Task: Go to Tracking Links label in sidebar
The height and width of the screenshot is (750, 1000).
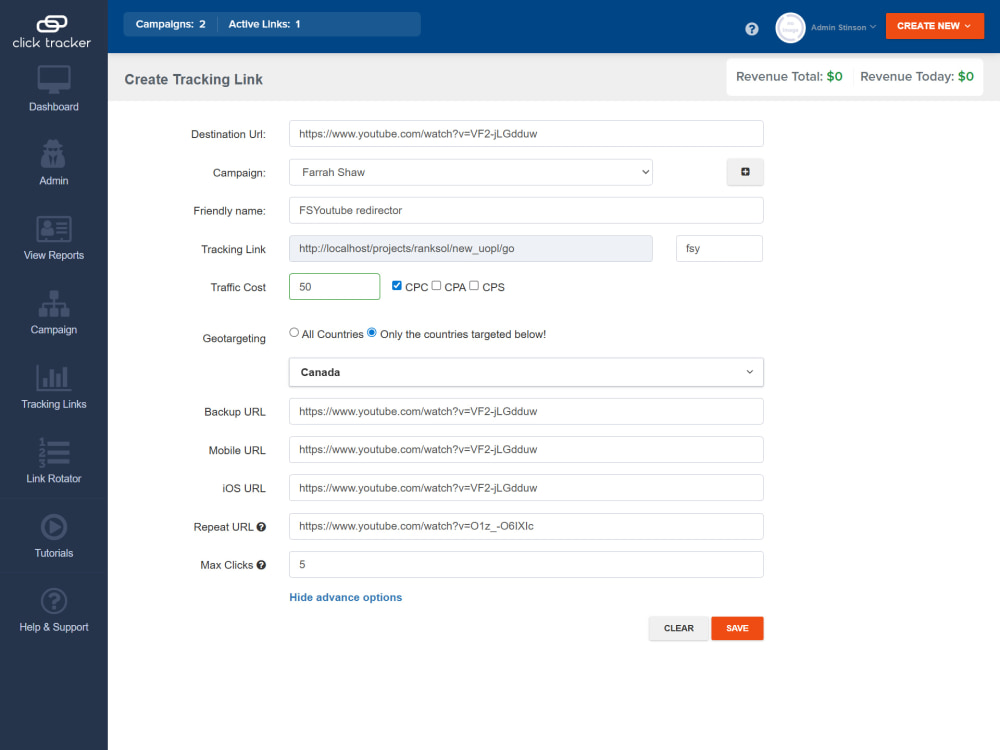Action: (54, 404)
